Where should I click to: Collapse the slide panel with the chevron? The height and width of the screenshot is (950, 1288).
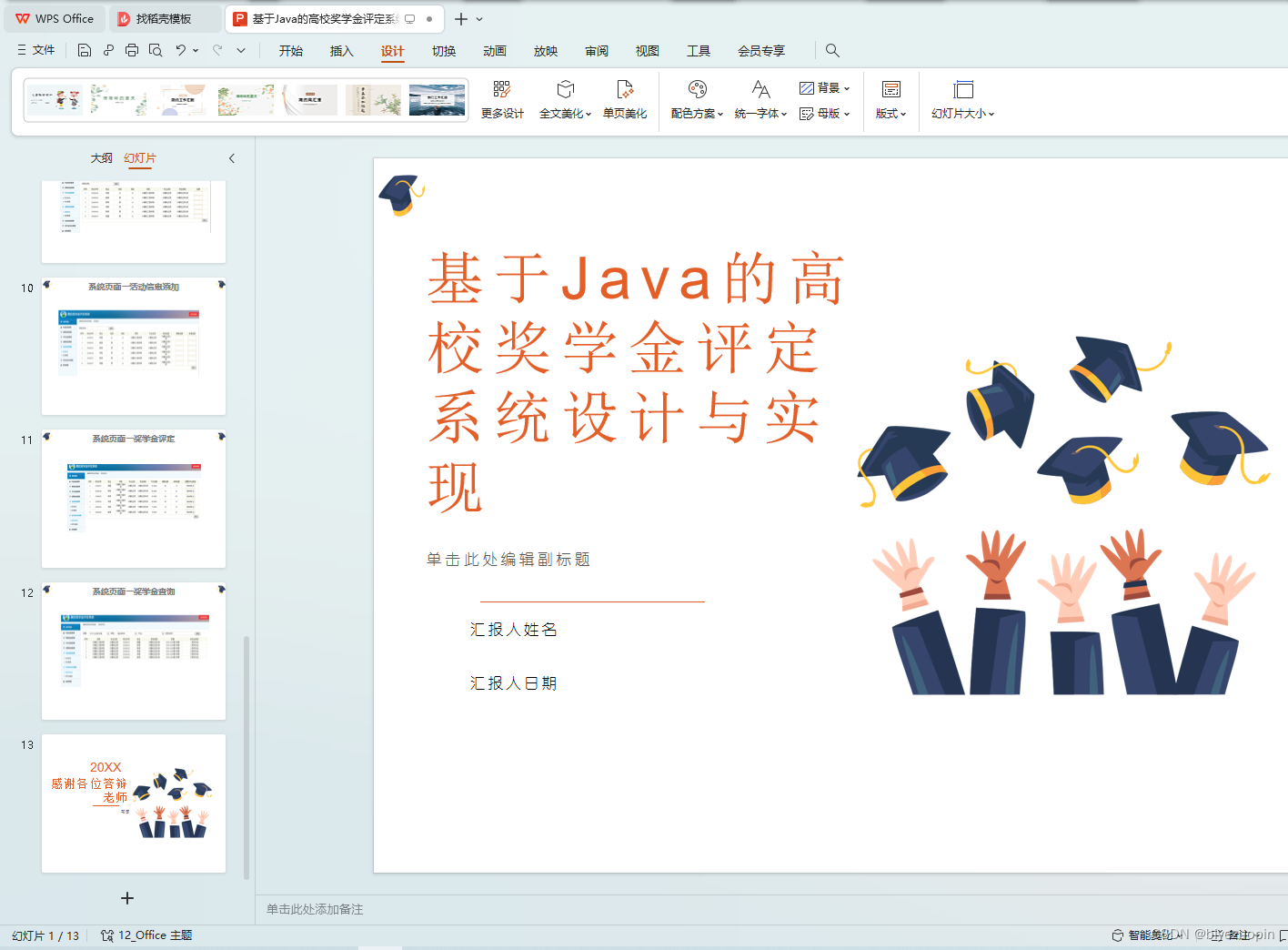[x=232, y=157]
